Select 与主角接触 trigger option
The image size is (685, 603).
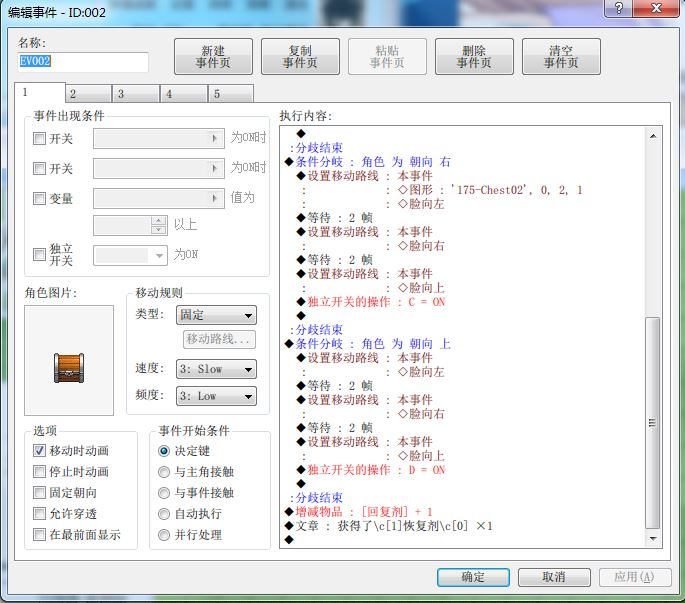click(164, 472)
